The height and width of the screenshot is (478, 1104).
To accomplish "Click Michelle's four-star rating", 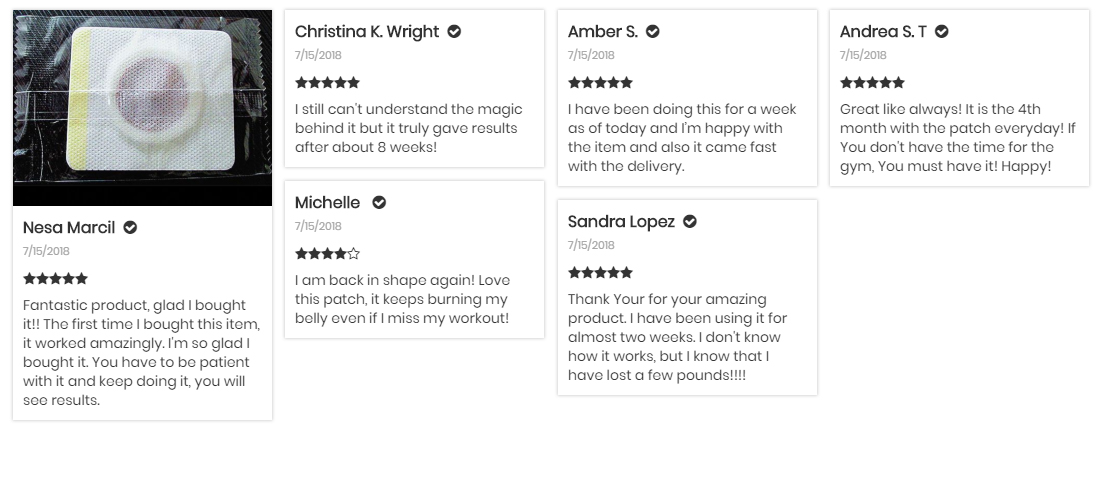I will point(327,254).
